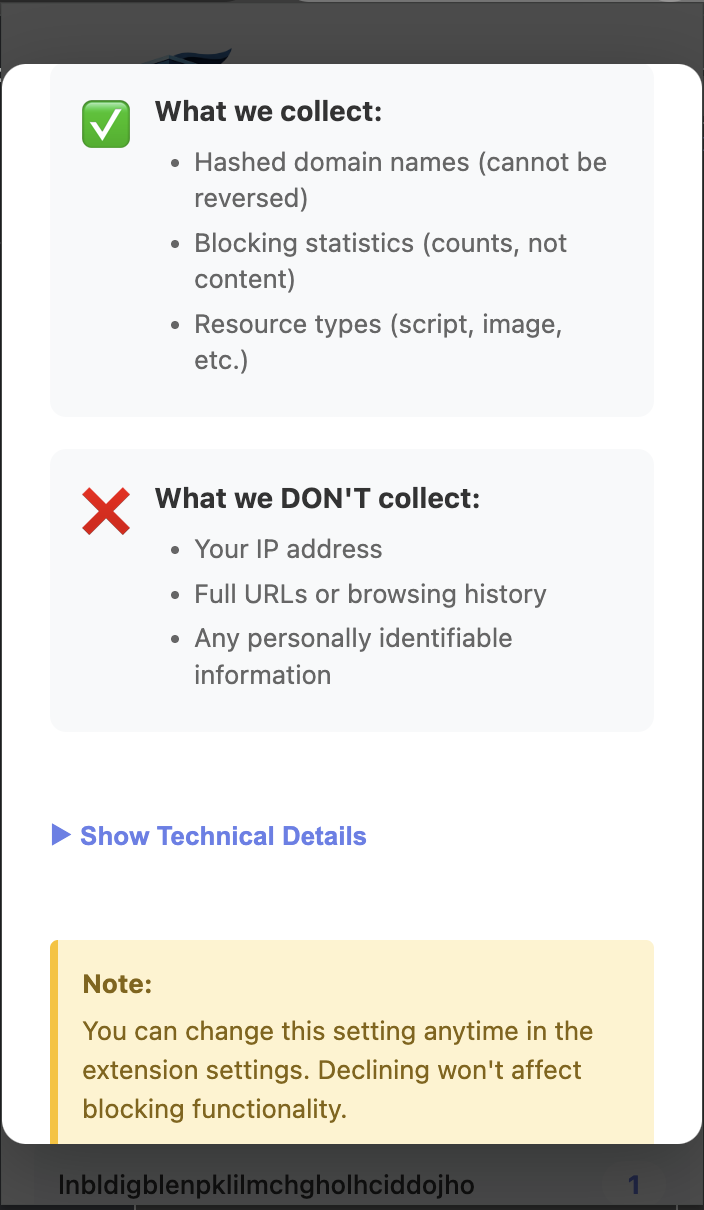This screenshot has width=704, height=1210.
Task: Click the Note heading text
Action: (x=117, y=983)
